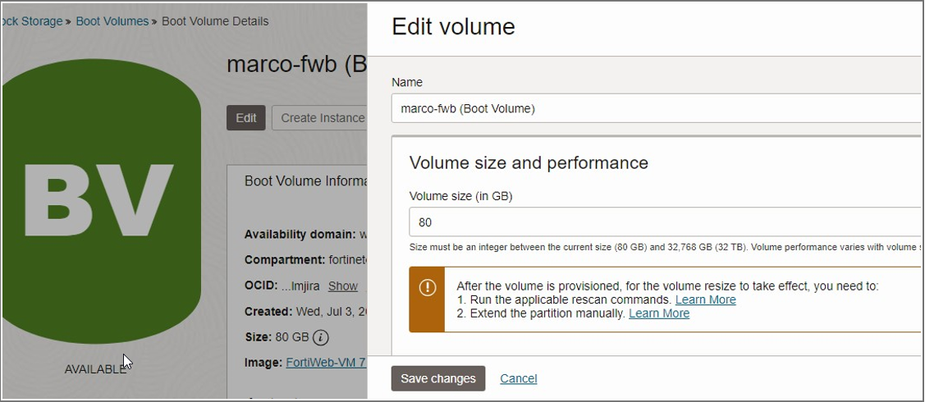925x402 pixels.
Task: Click the Boot Volume Details breadcrumb text
Action: coord(214,21)
